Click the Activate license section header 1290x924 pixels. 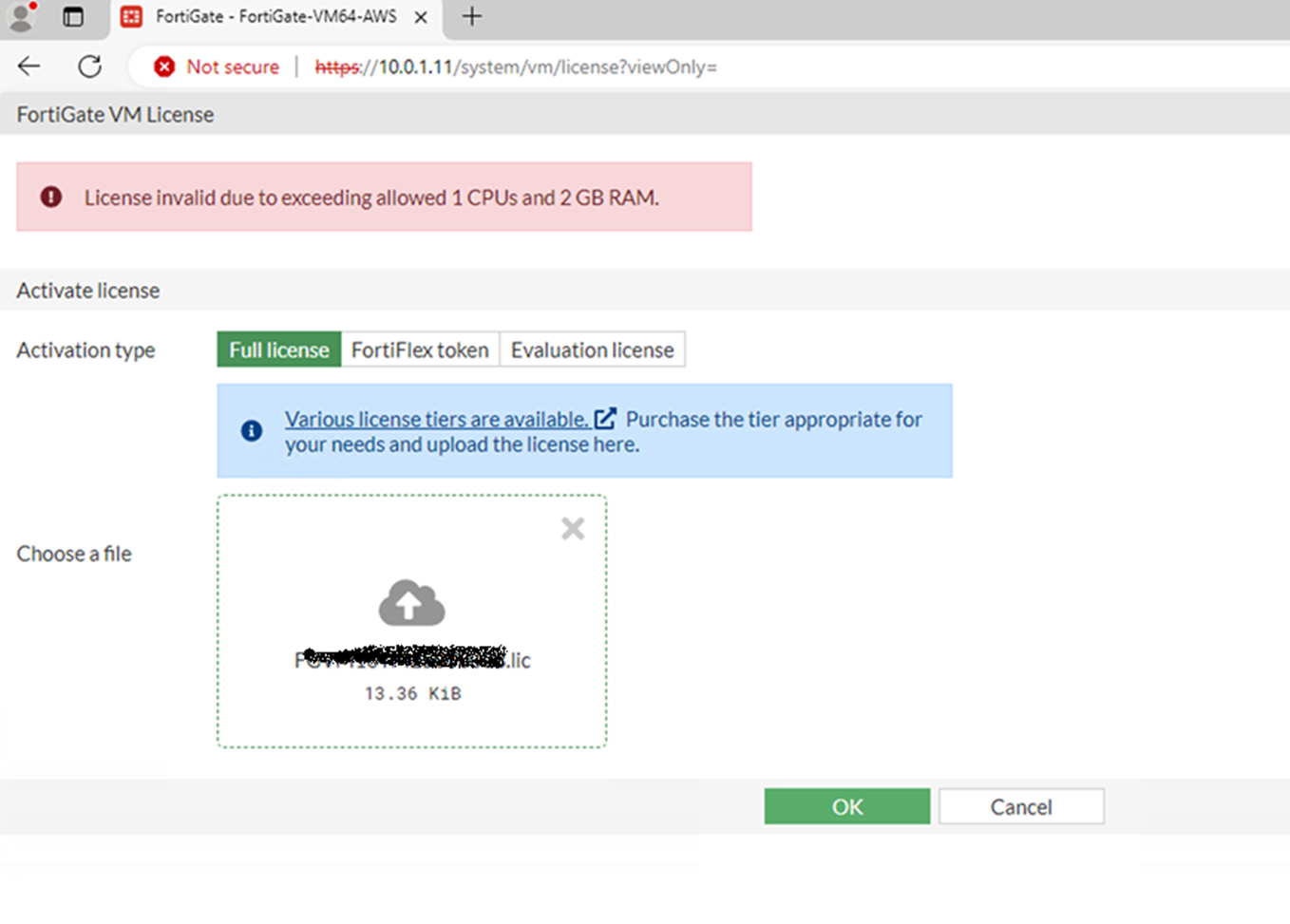pyautogui.click(x=88, y=291)
